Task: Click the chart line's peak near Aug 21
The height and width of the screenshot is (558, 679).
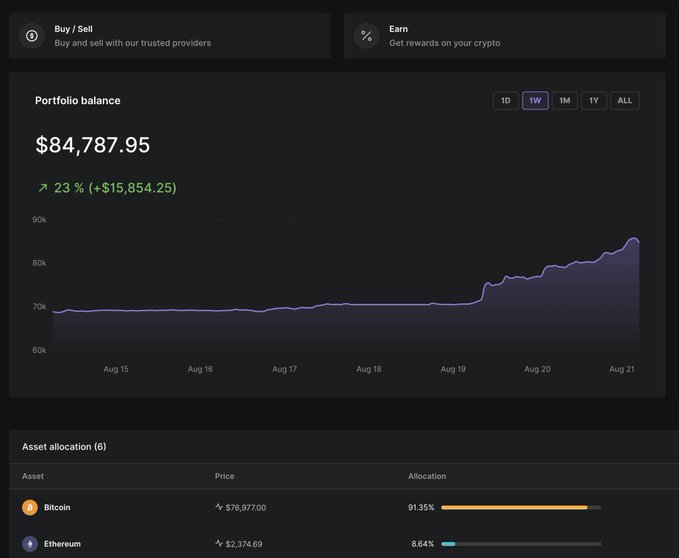Action: point(633,238)
